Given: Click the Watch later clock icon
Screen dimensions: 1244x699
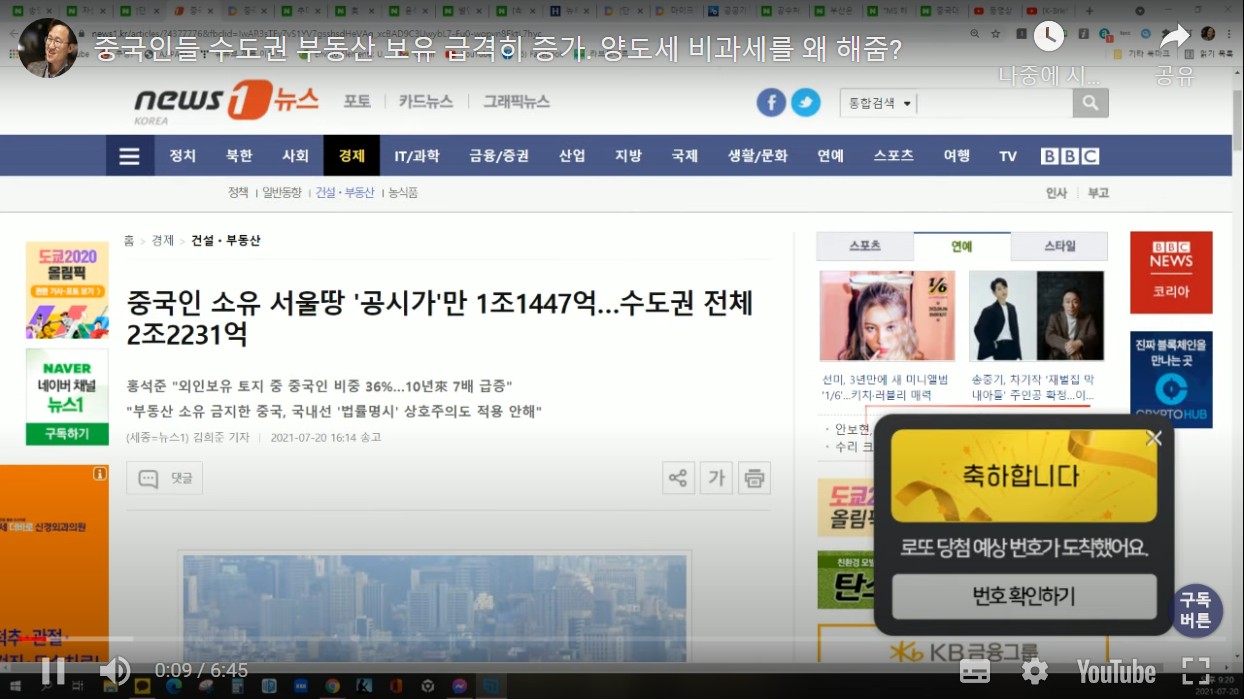Looking at the screenshot, I should click(x=1048, y=37).
